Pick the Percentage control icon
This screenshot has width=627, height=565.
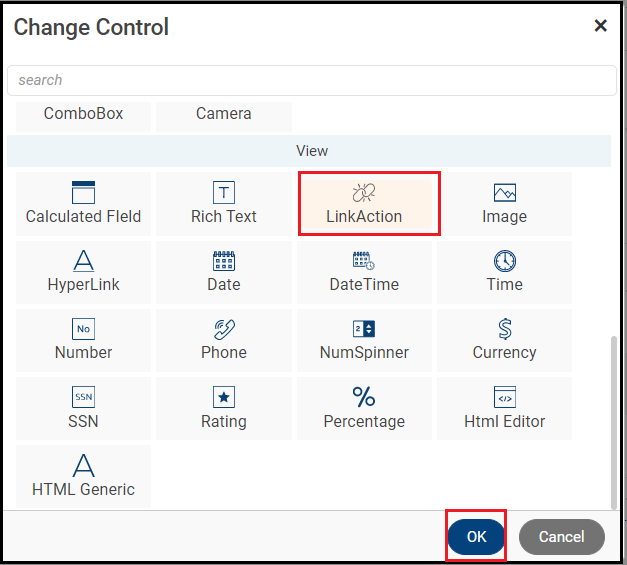[364, 397]
